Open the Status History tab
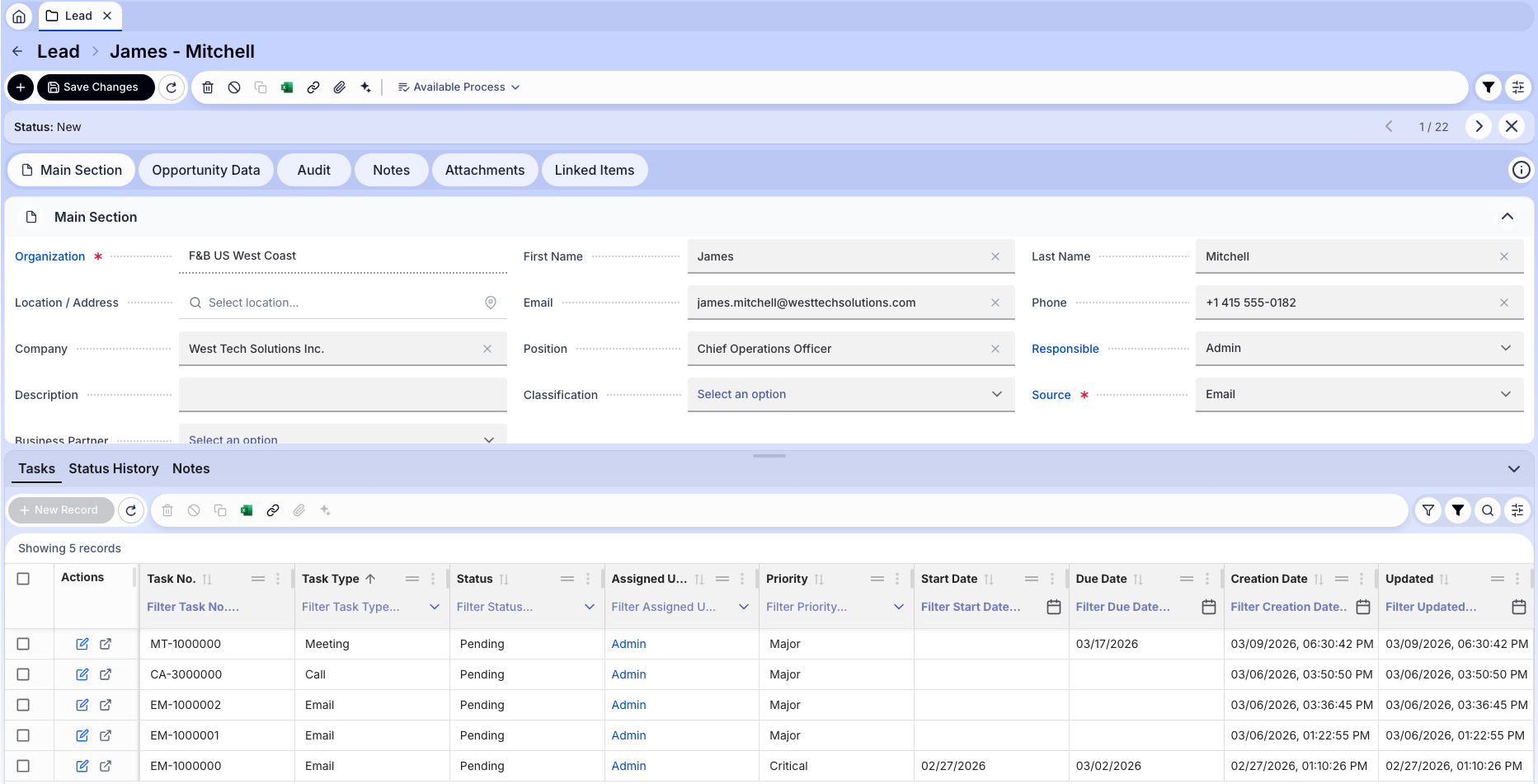Image resolution: width=1538 pixels, height=784 pixels. point(114,469)
